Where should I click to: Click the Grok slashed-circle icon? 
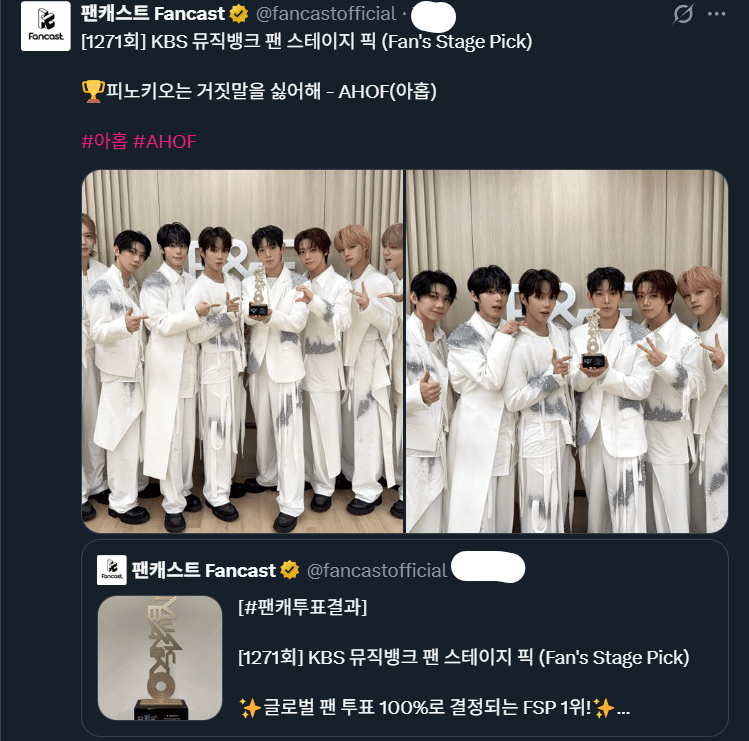click(x=683, y=14)
